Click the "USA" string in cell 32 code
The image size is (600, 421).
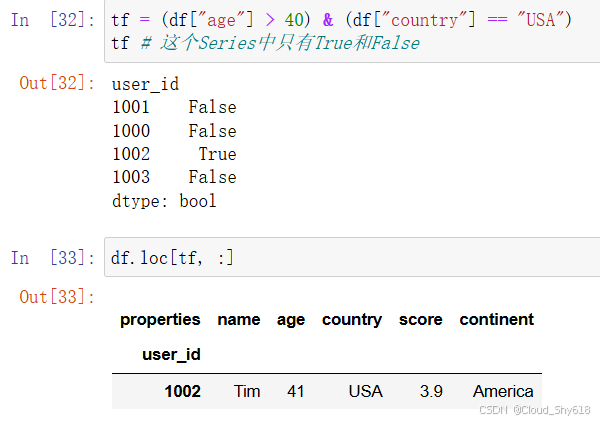coord(540,19)
